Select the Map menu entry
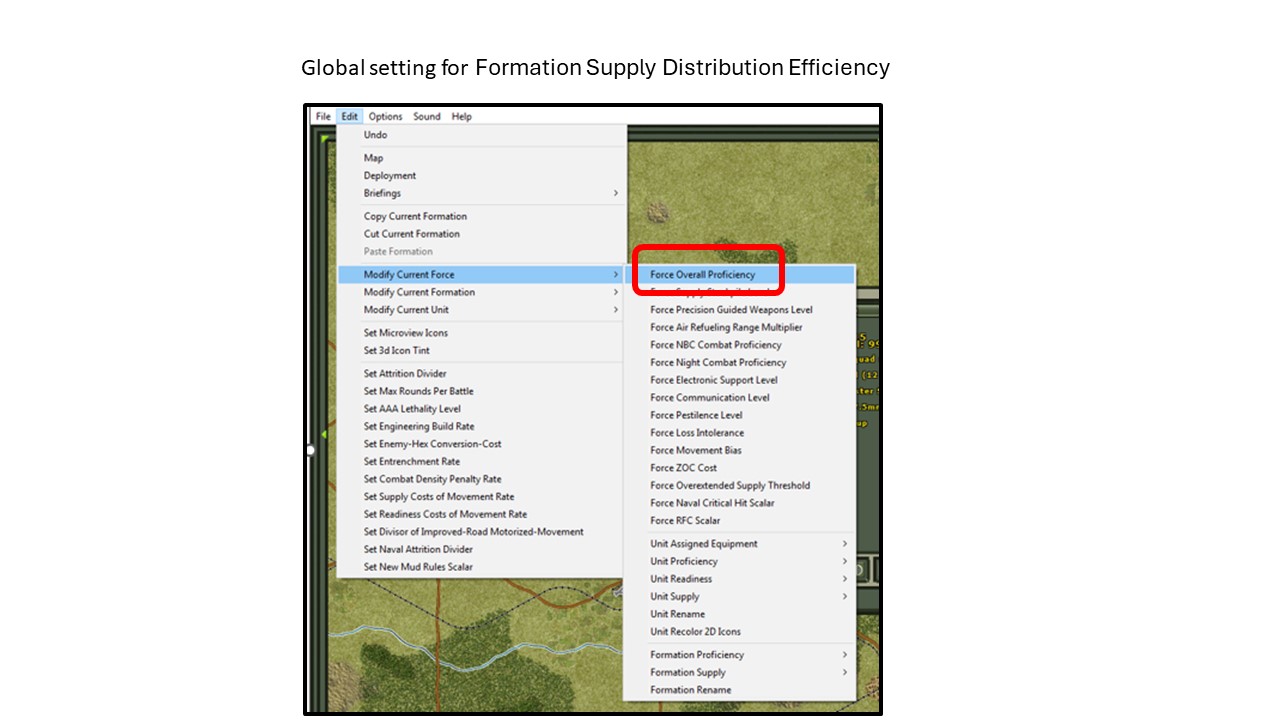This screenshot has height=720, width=1280. (x=482, y=158)
